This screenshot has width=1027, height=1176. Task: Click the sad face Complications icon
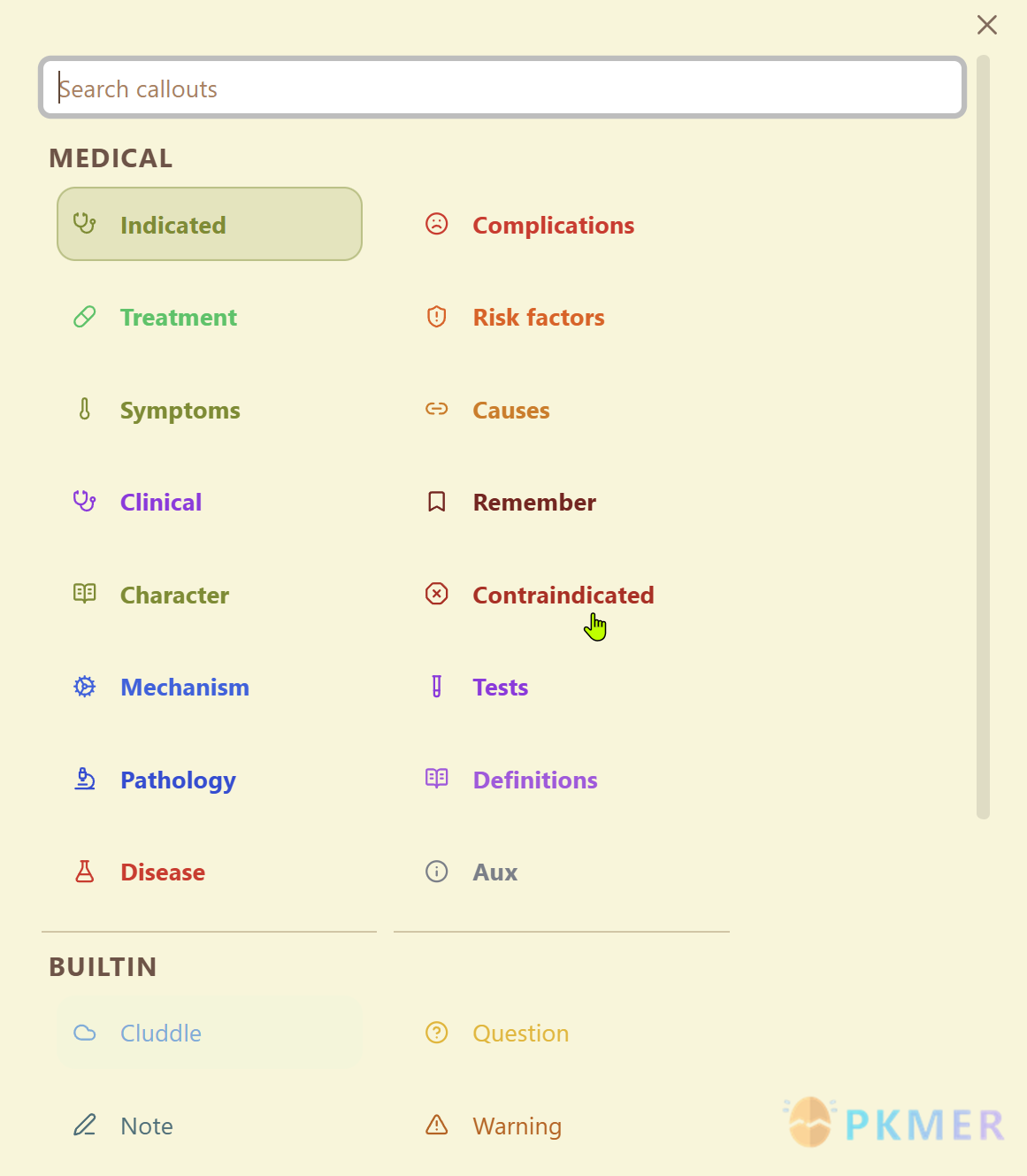(x=437, y=224)
